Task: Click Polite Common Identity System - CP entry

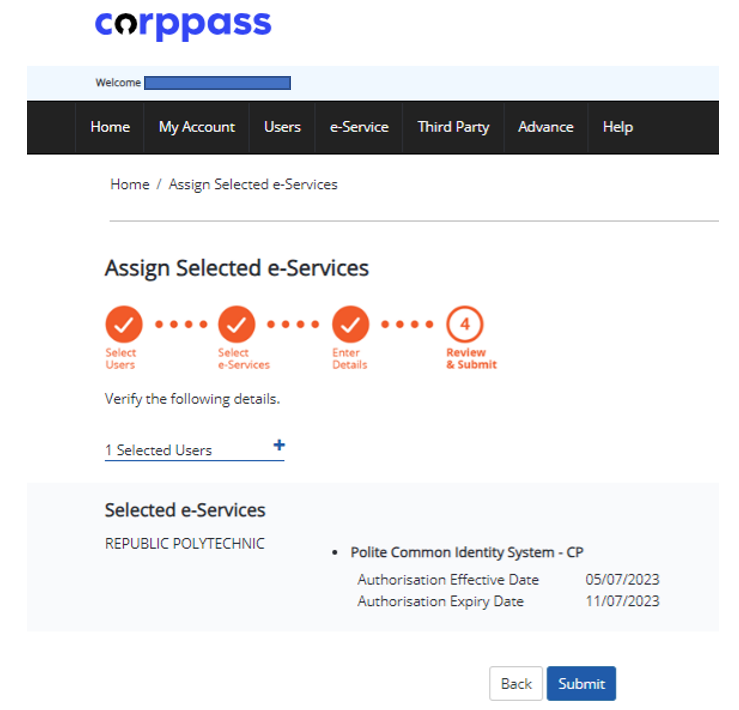Action: [x=467, y=552]
